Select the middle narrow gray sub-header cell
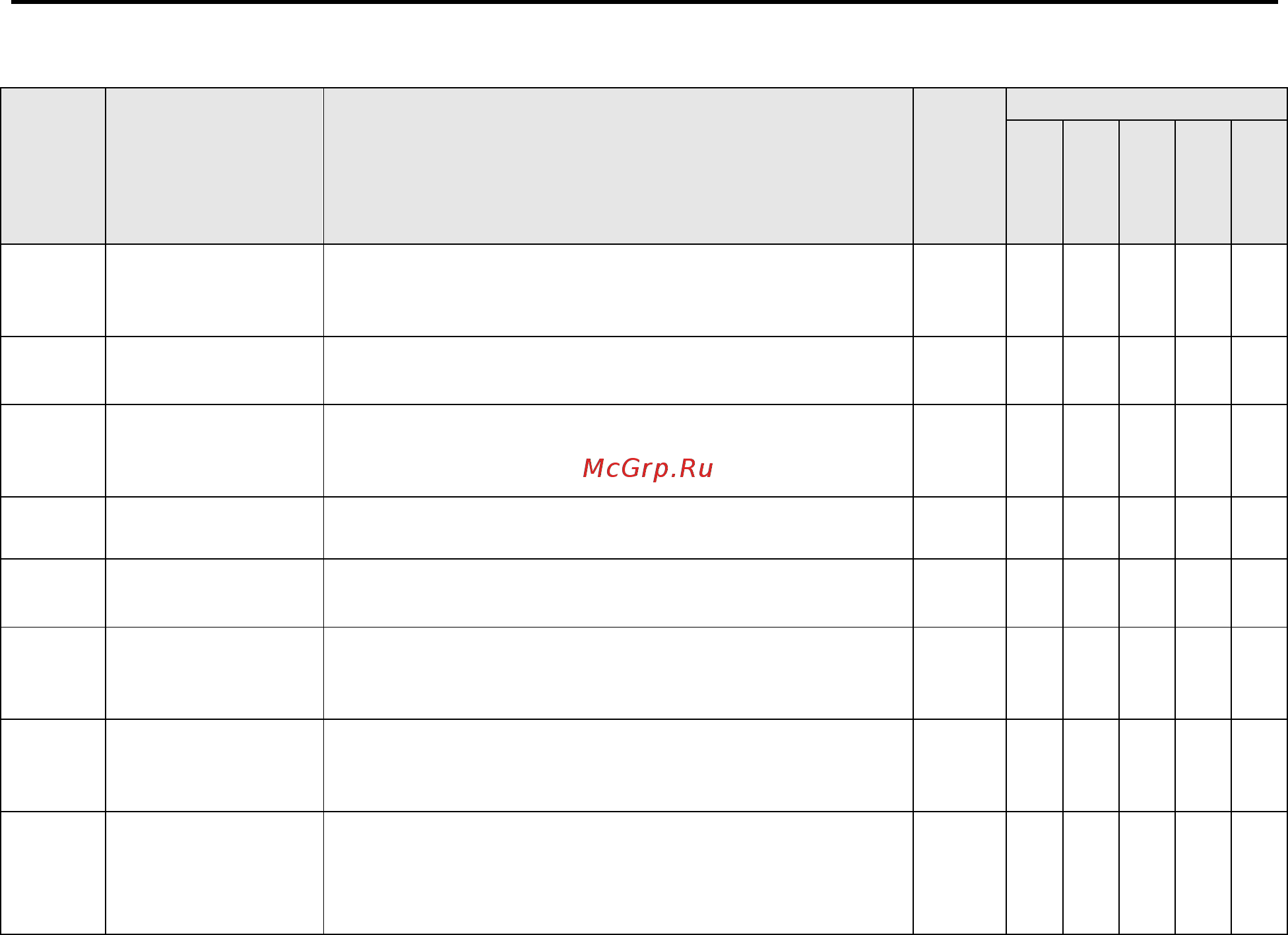Screen dimensions: 1288x935 point(1147,182)
